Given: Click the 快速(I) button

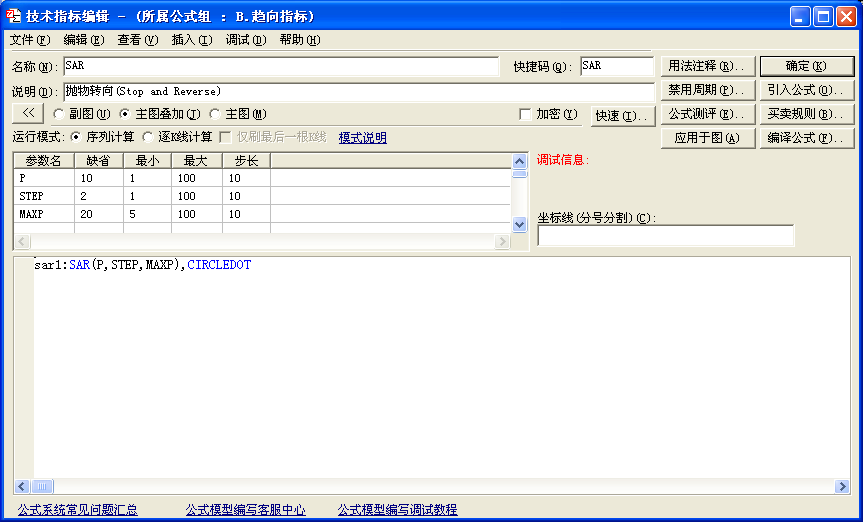Looking at the screenshot, I should 623,116.
